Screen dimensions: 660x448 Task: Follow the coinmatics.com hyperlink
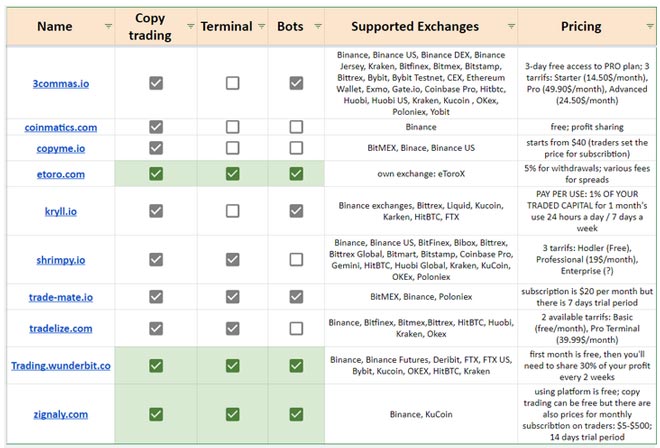click(60, 127)
